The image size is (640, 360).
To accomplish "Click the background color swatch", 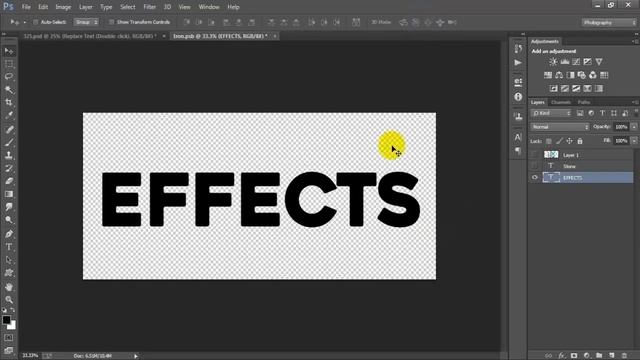I will tap(13, 326).
